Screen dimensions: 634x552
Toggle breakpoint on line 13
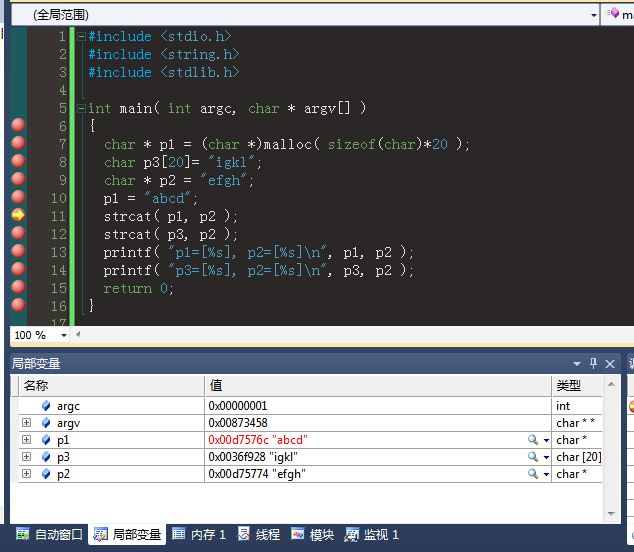pos(18,251)
